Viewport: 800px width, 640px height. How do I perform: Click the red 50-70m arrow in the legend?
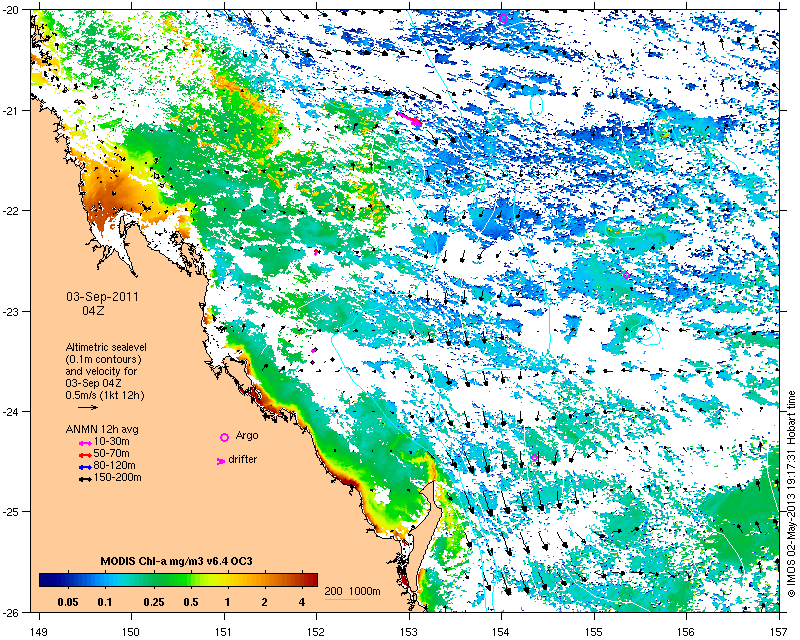[85, 455]
